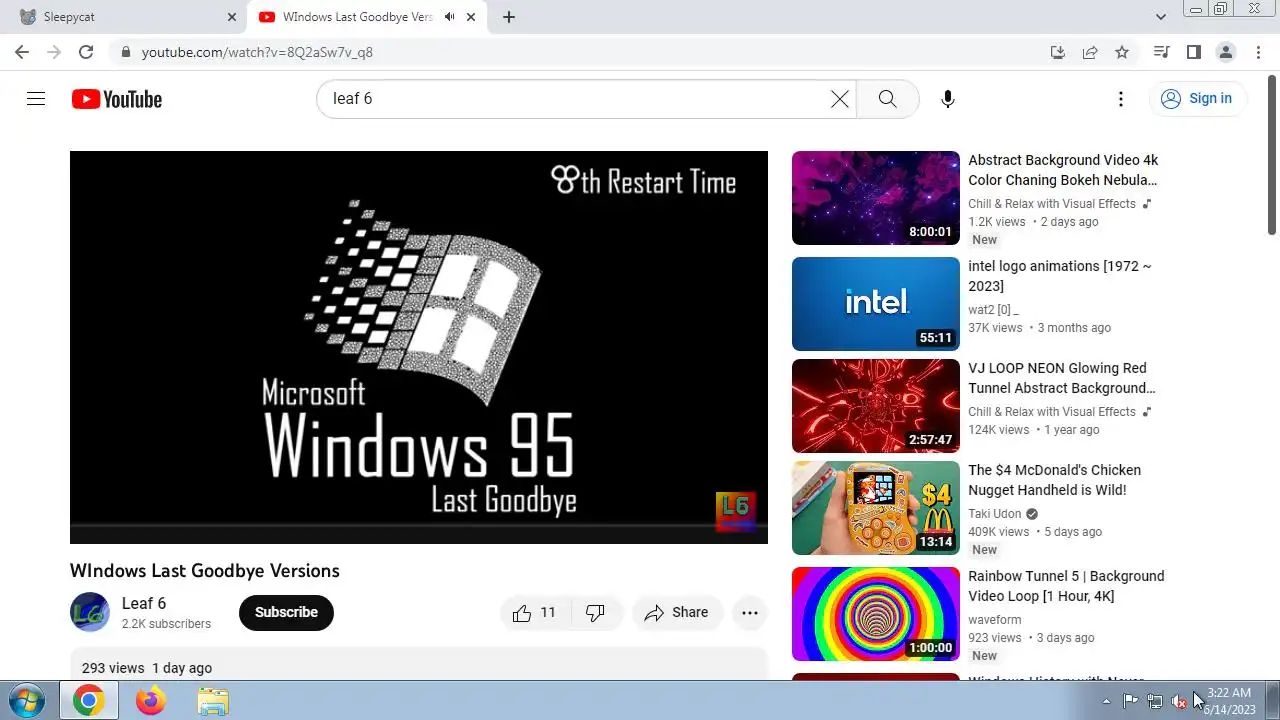This screenshot has height=720, width=1280.
Task: Open Abstract Background Video 4k thumbnail
Action: 876,198
